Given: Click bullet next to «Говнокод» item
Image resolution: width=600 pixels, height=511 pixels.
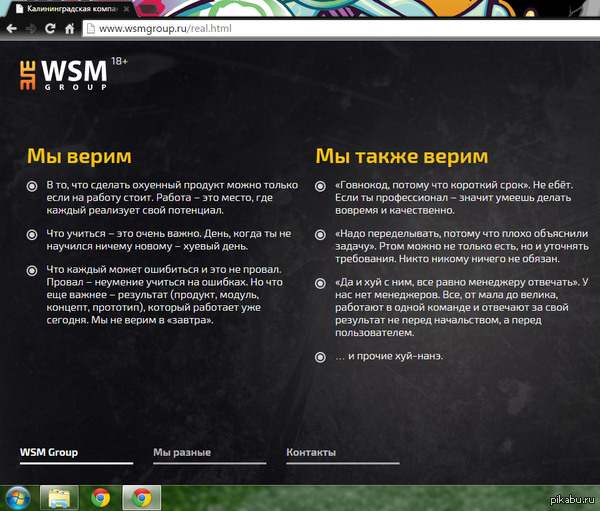Looking at the screenshot, I should [320, 186].
